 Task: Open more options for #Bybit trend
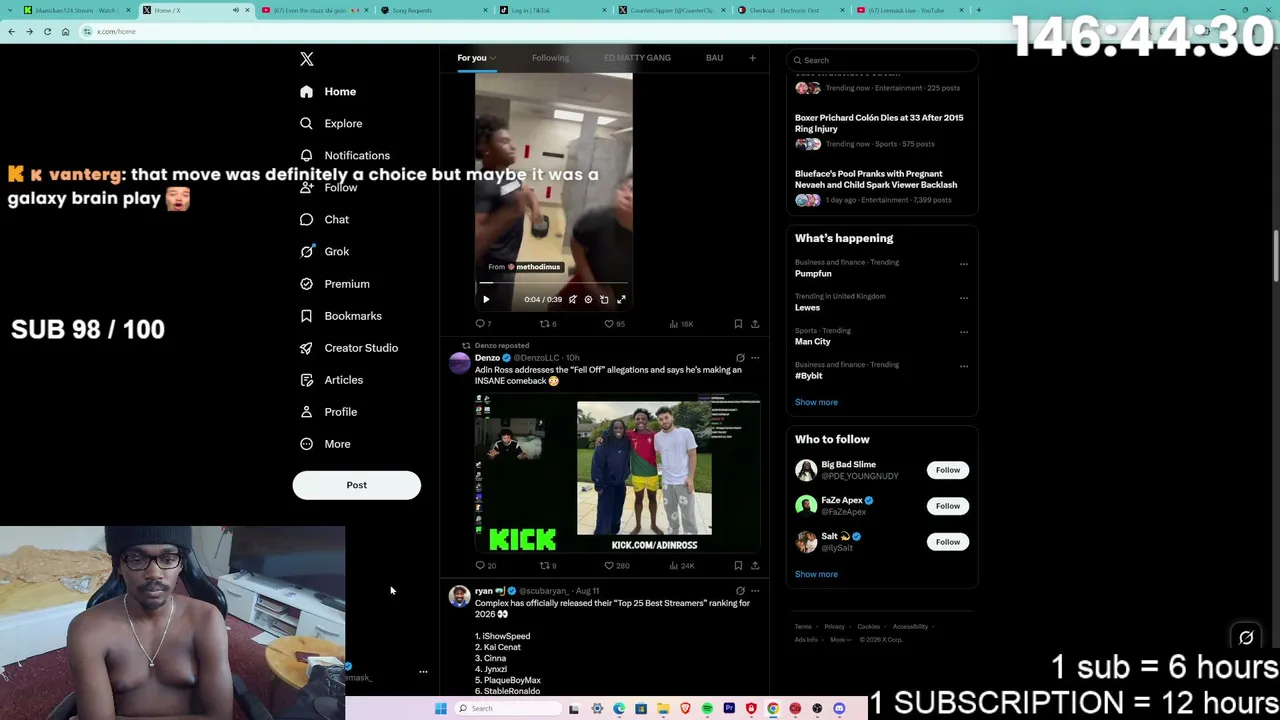(964, 366)
